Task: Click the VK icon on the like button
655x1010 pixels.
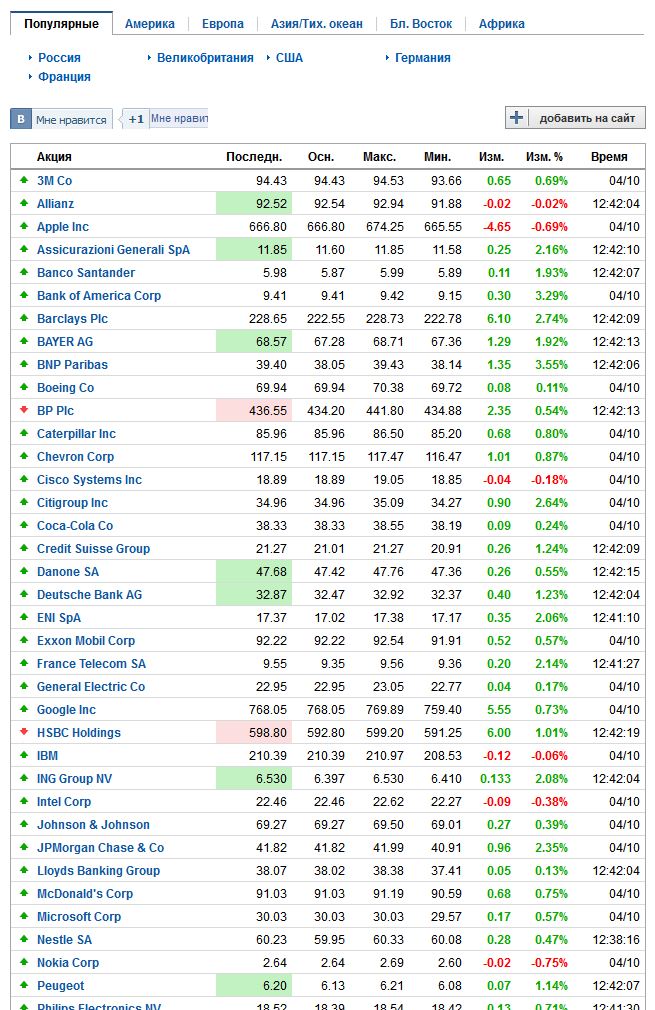Action: pos(21,119)
